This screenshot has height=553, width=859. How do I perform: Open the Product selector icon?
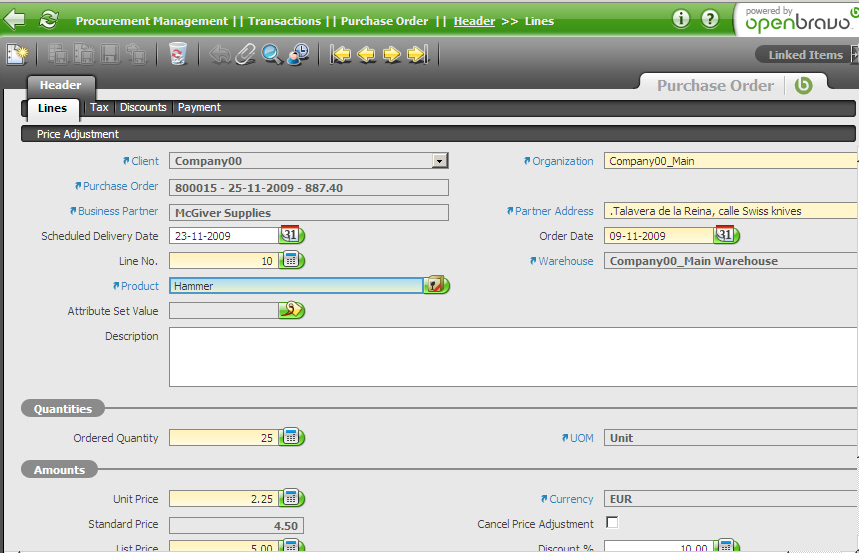pos(437,285)
